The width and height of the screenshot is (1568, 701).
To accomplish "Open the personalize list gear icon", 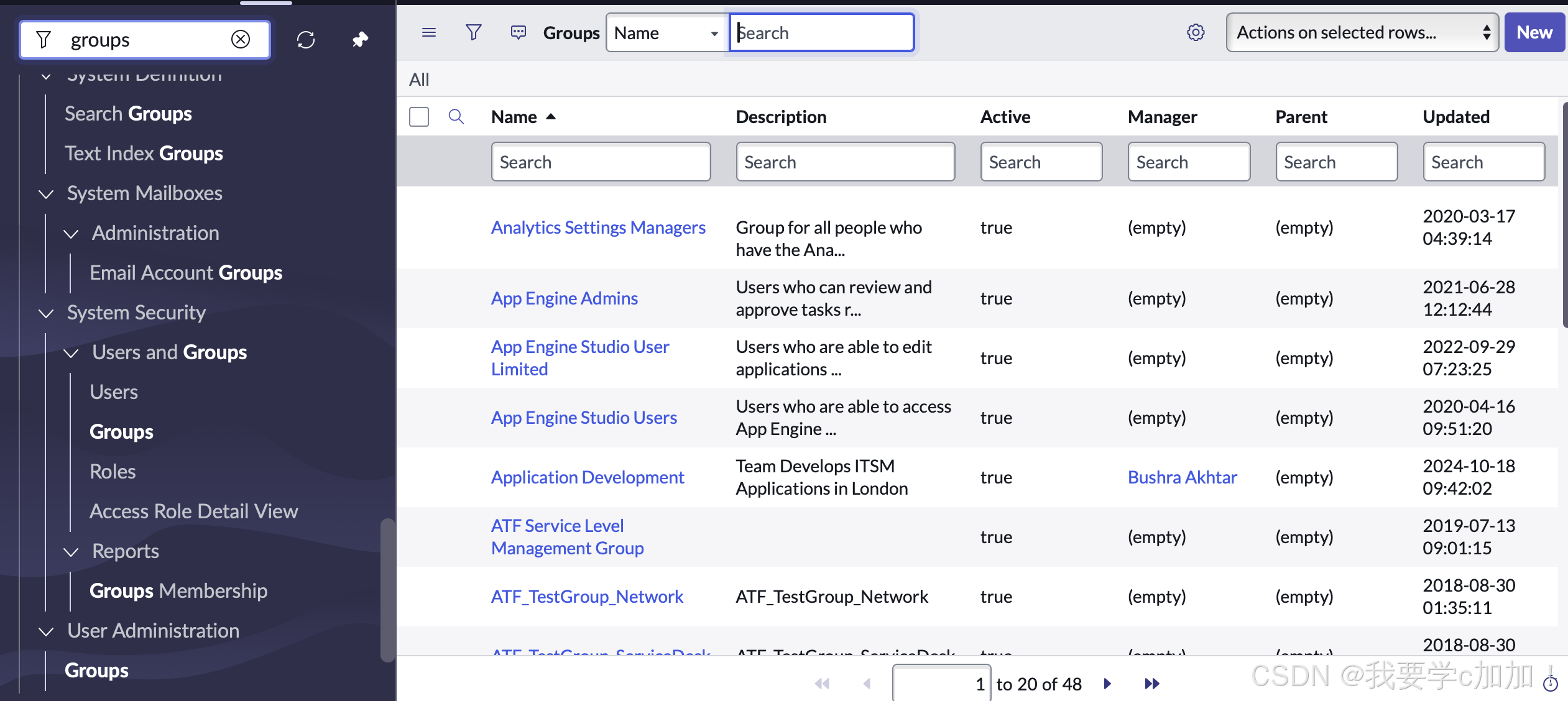I will click(x=1196, y=32).
